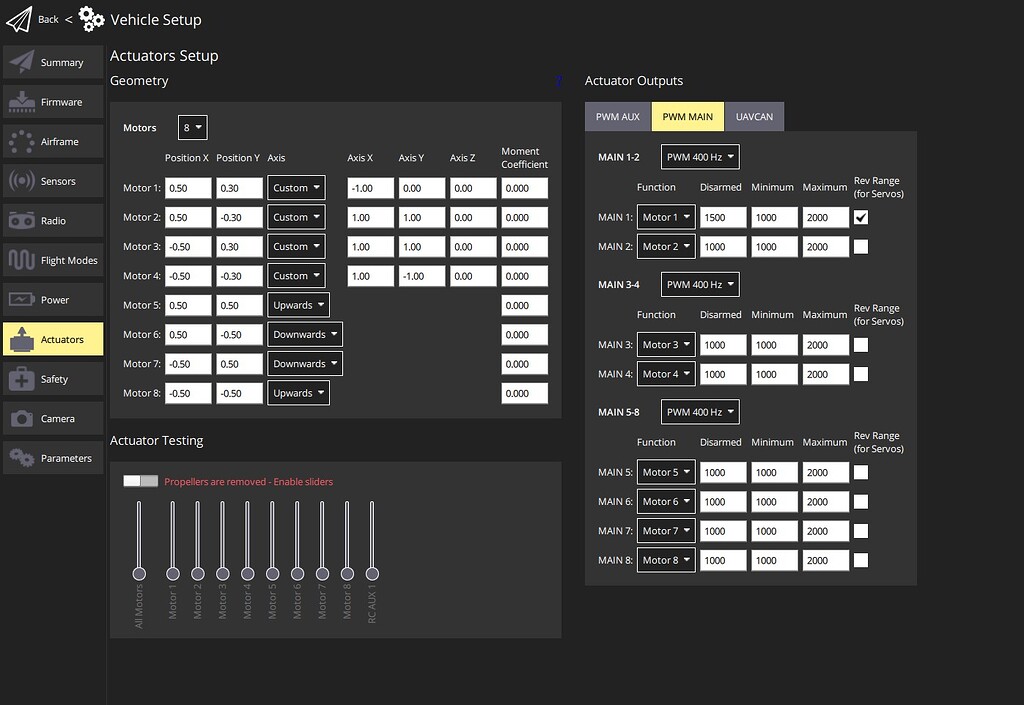Open the Motors count dropdown
1024x705 pixels.
point(192,128)
